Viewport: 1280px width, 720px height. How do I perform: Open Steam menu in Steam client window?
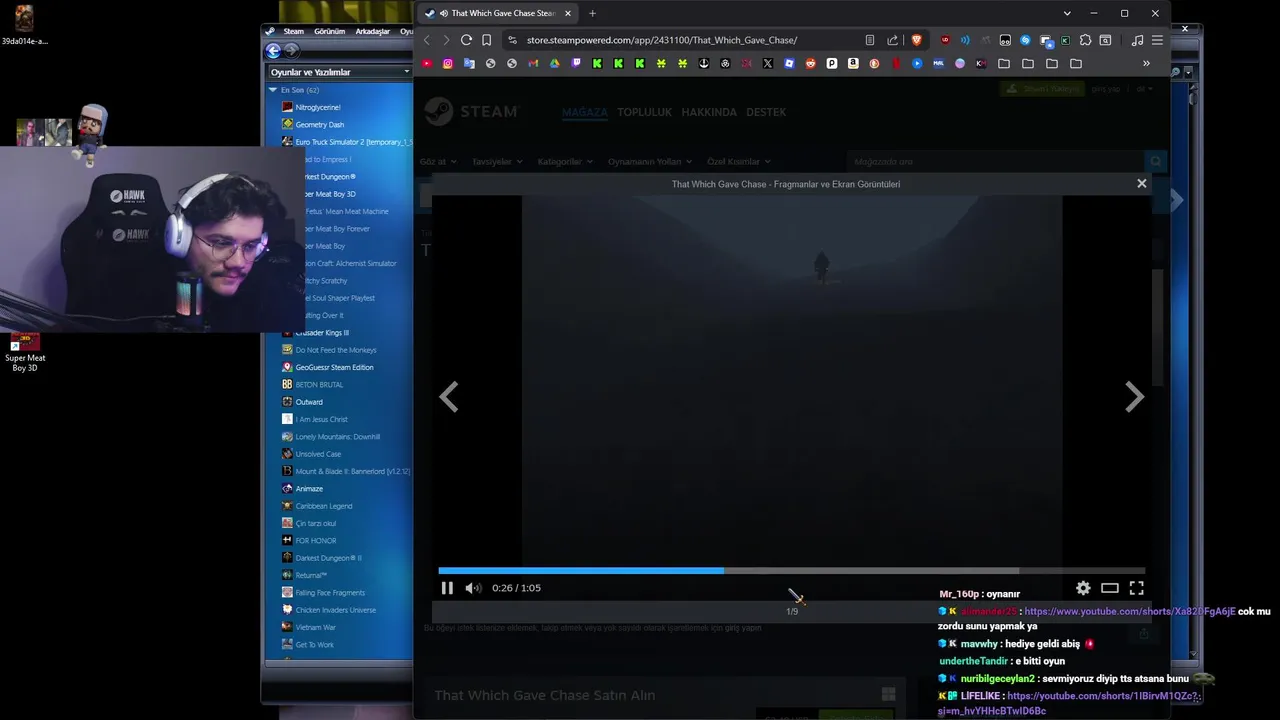tap(293, 31)
